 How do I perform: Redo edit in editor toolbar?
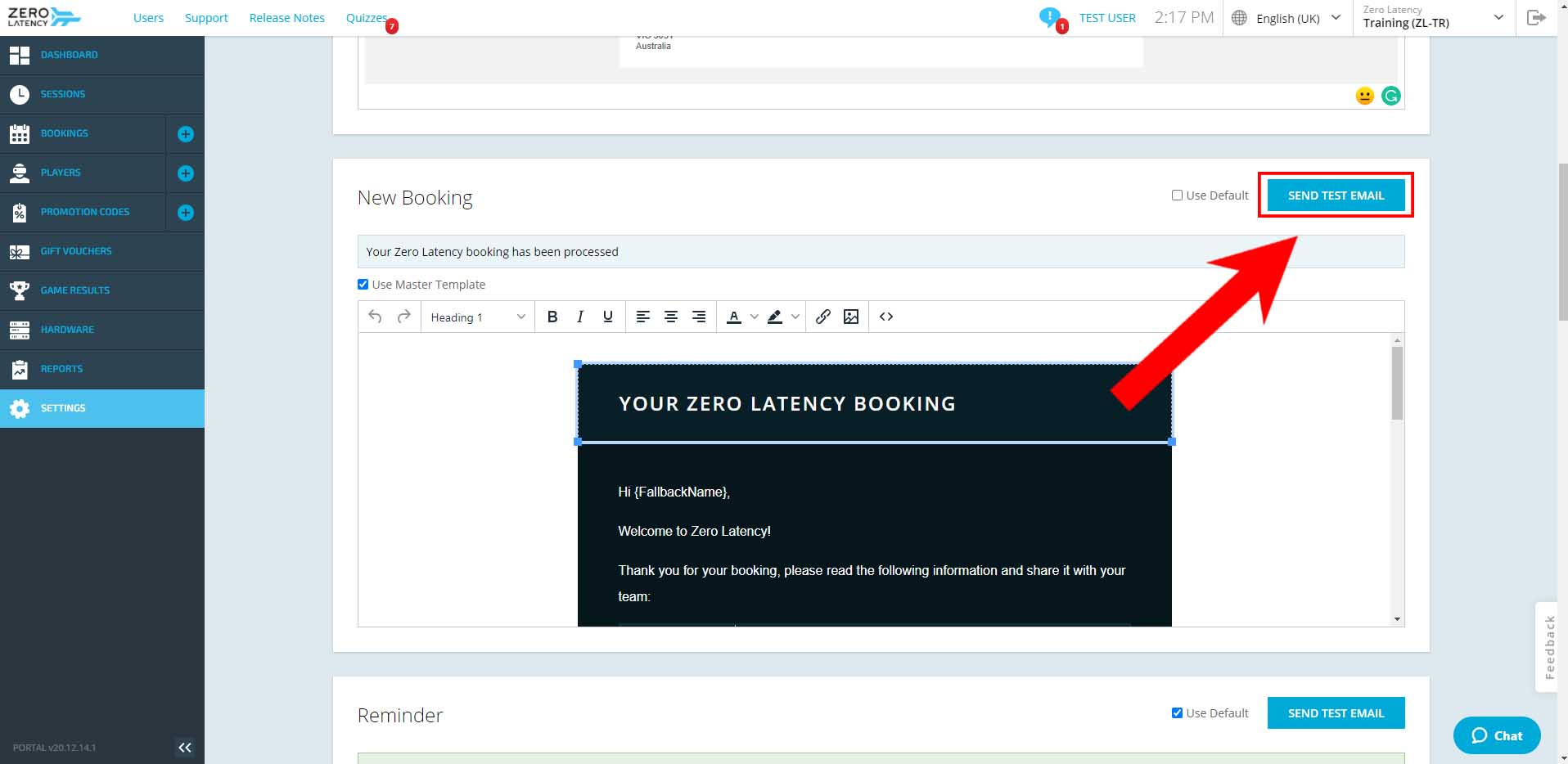pyautogui.click(x=403, y=317)
